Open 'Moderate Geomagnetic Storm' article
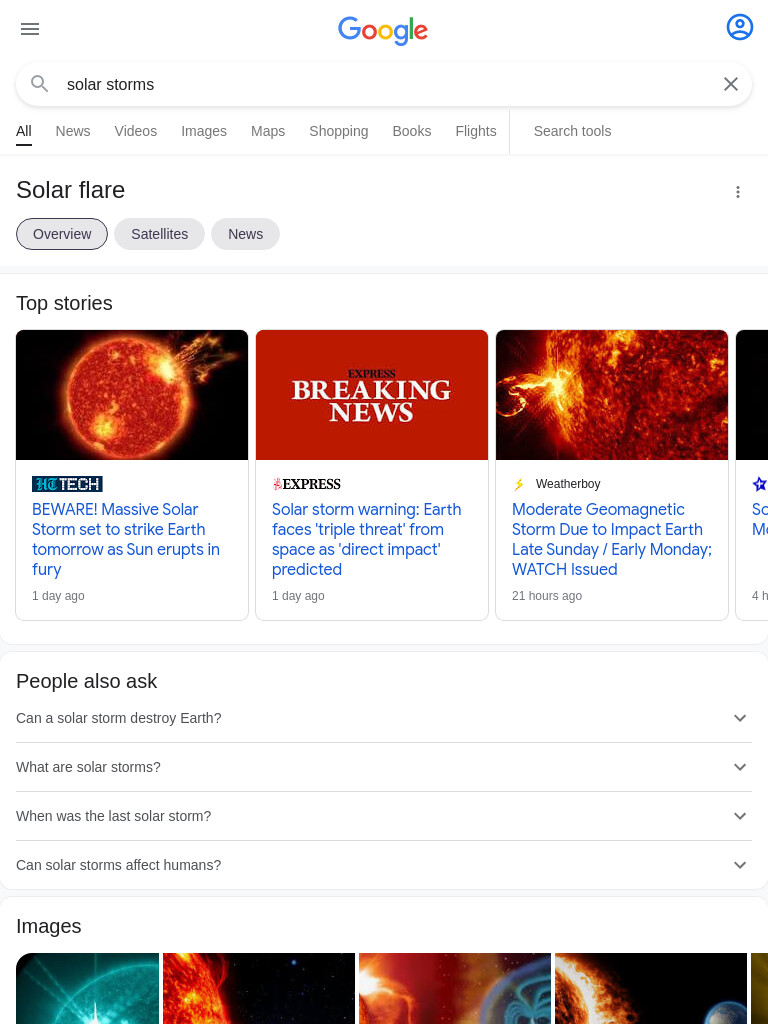 click(x=612, y=539)
